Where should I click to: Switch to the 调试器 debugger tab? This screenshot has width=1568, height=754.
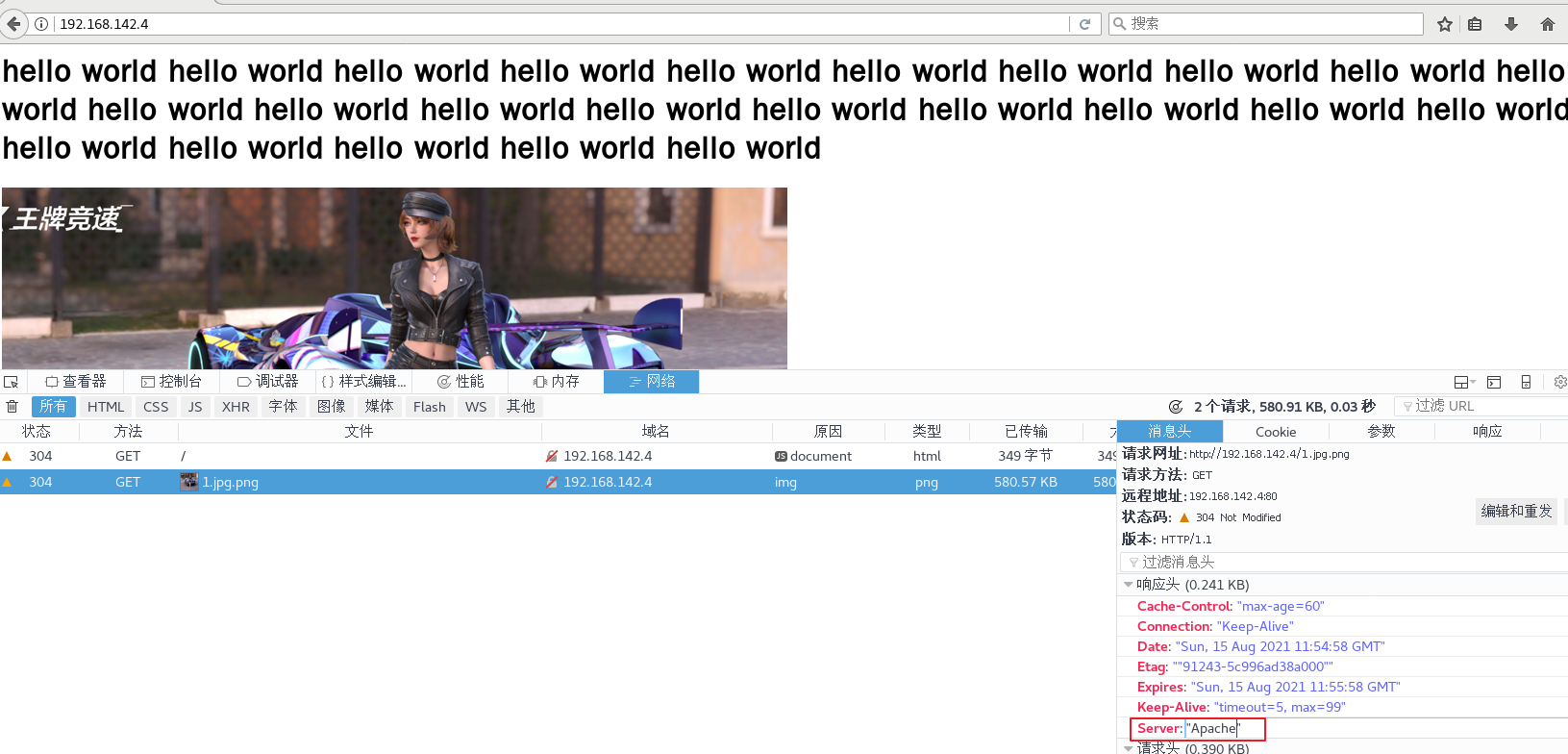(268, 382)
